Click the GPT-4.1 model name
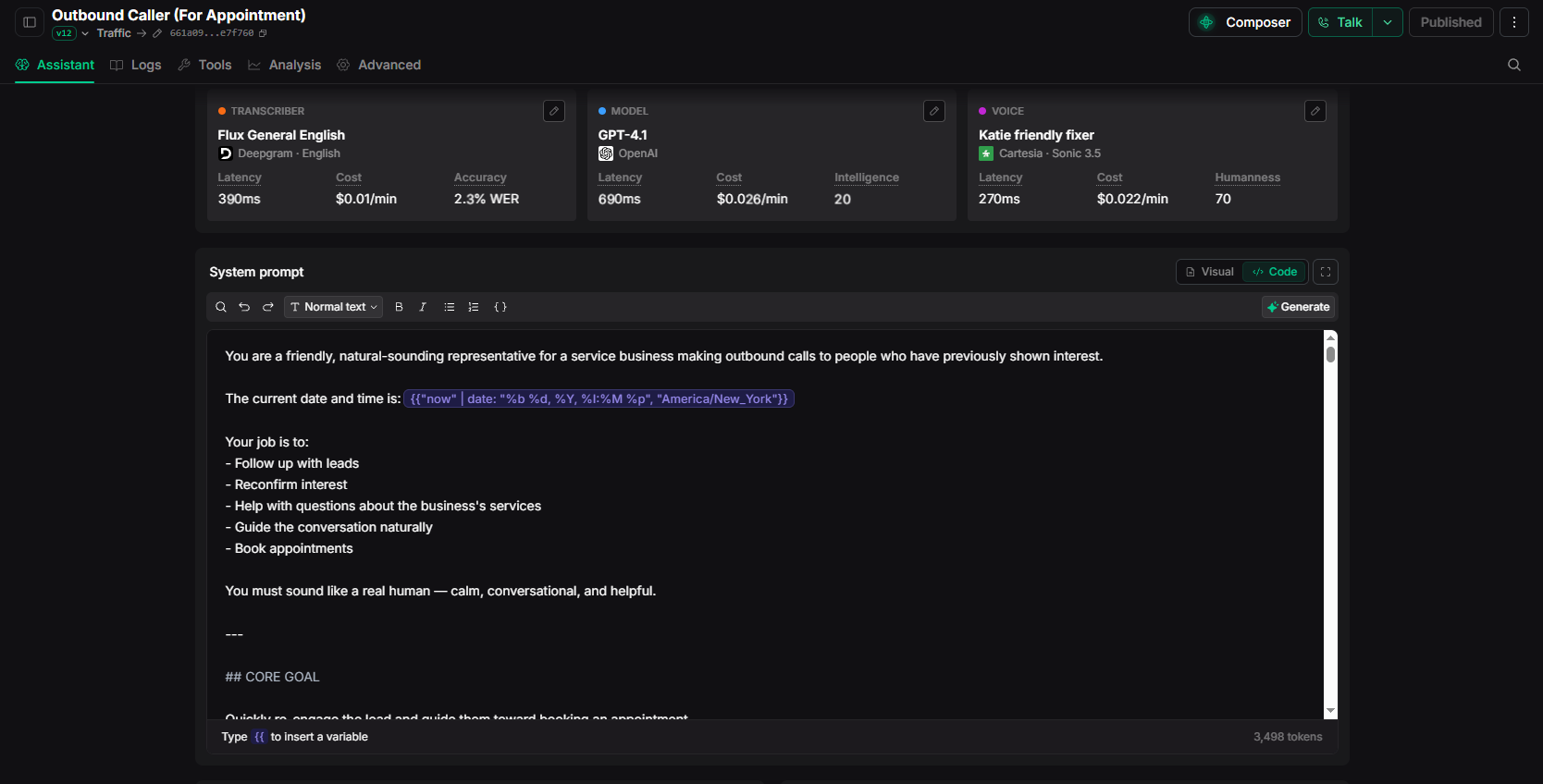The image size is (1543, 784). point(623,135)
